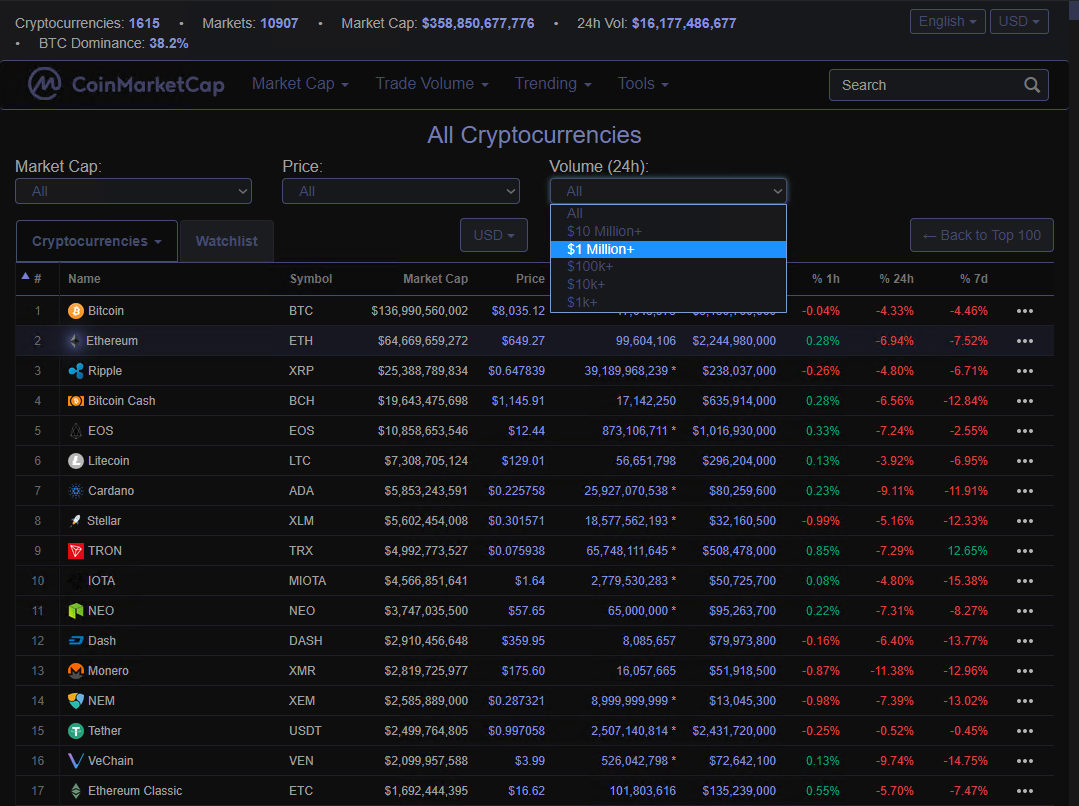
Task: Open the Price filter dropdown
Action: [x=400, y=191]
